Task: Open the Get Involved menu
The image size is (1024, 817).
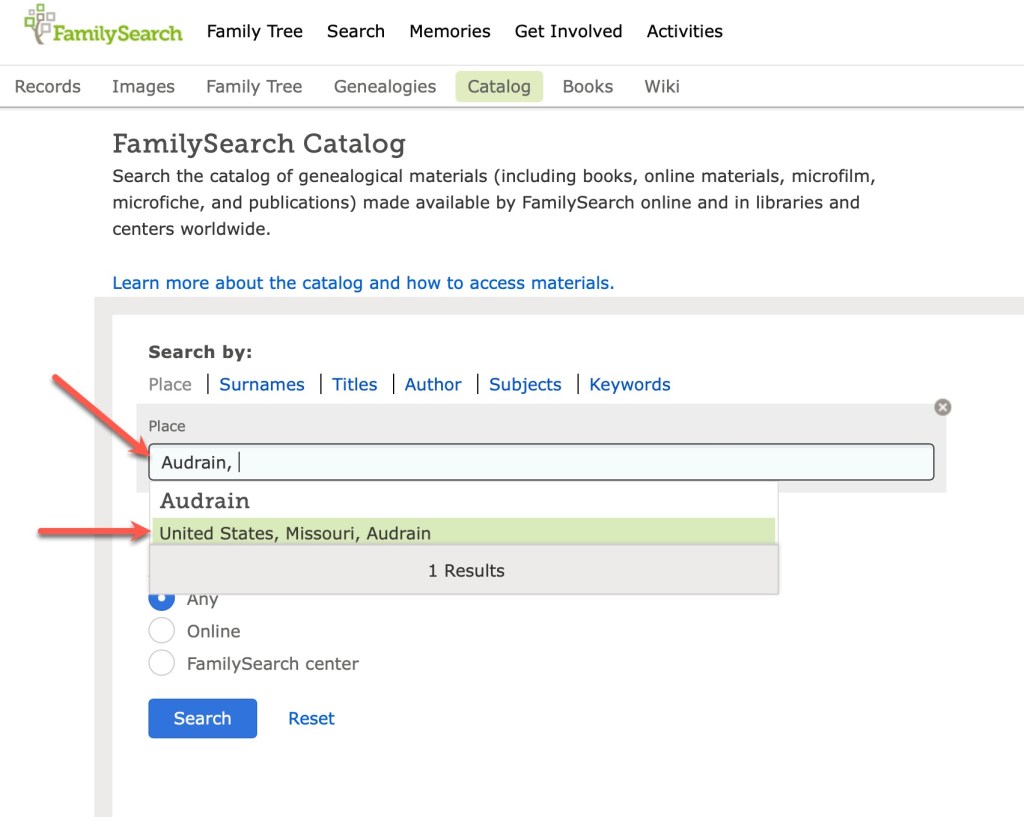Action: [x=568, y=31]
